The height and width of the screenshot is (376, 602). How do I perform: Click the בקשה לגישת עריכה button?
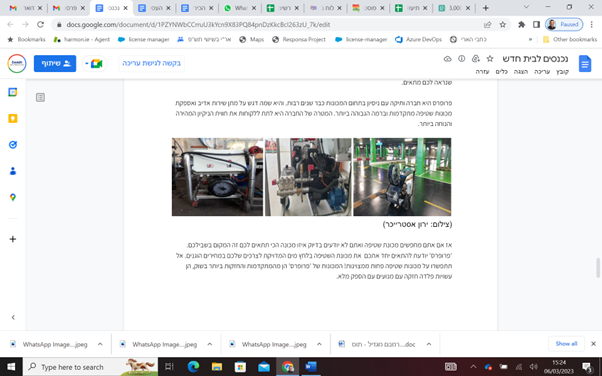point(151,63)
